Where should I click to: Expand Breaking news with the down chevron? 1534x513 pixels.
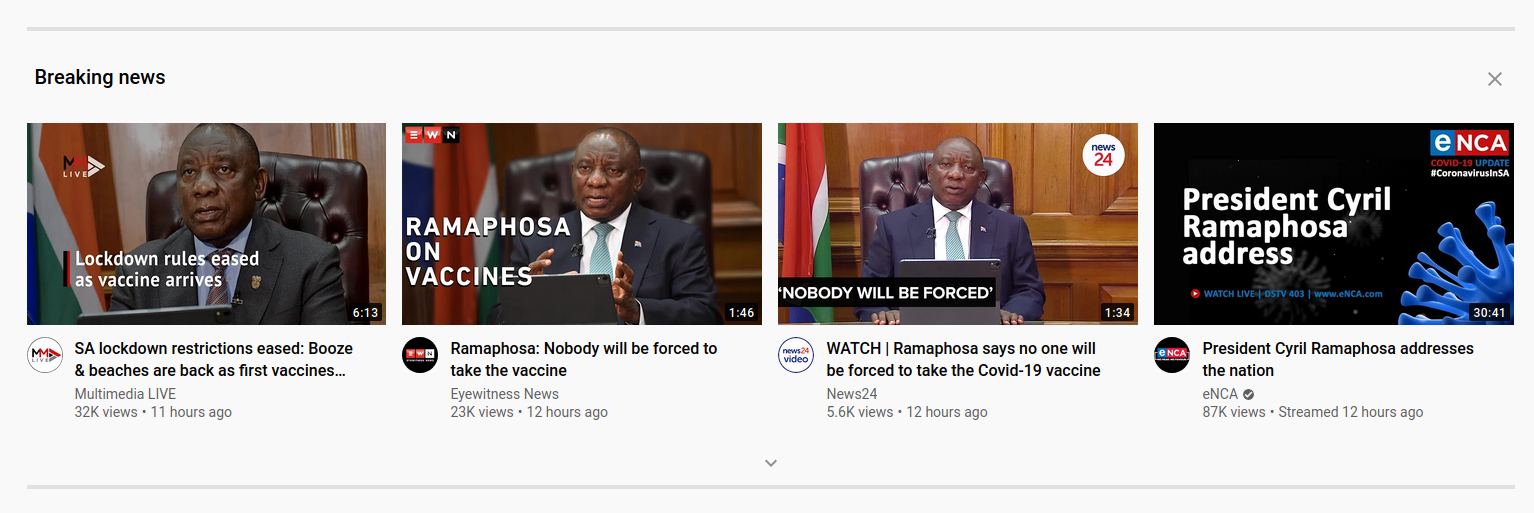click(x=770, y=463)
